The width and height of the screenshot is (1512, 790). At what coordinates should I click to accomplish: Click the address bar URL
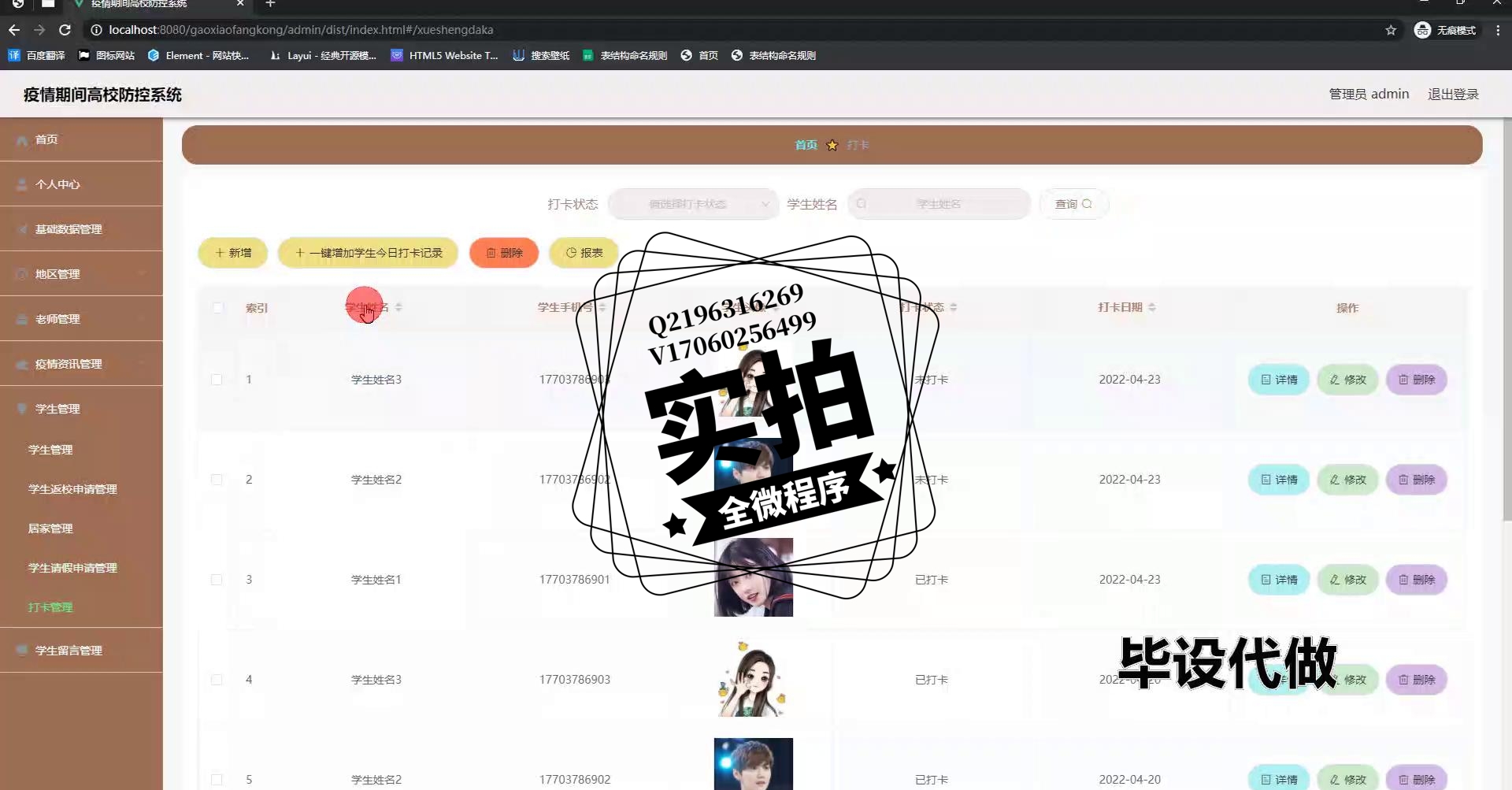coord(301,30)
